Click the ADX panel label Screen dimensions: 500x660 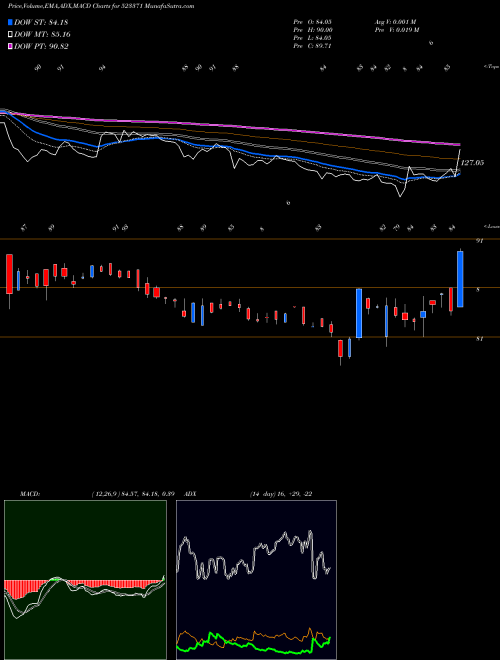coord(190,494)
